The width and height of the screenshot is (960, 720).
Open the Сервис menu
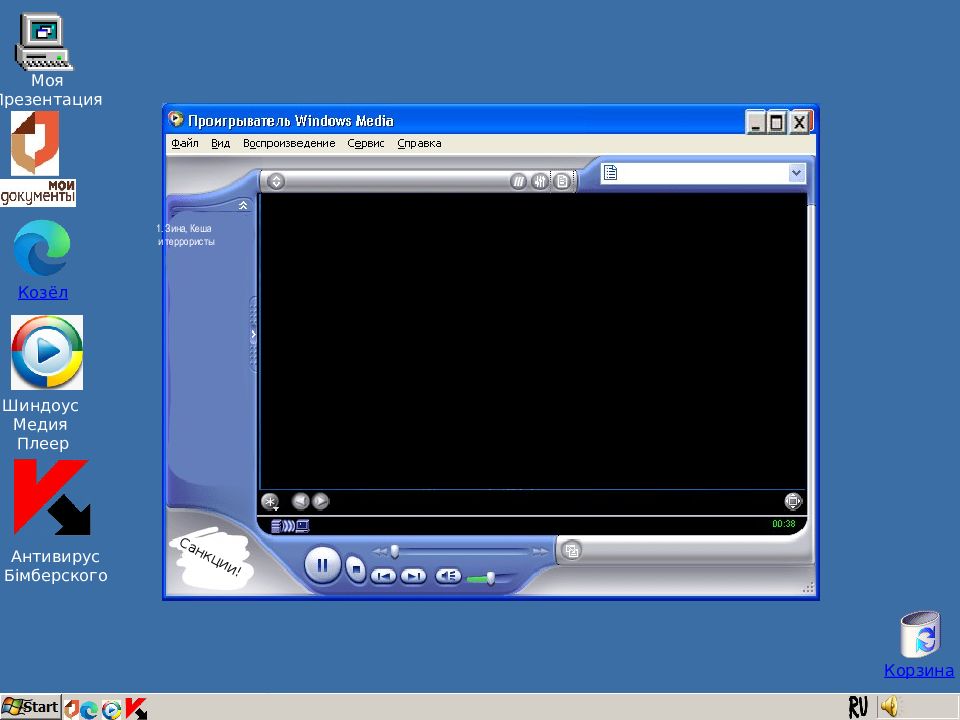pos(366,143)
